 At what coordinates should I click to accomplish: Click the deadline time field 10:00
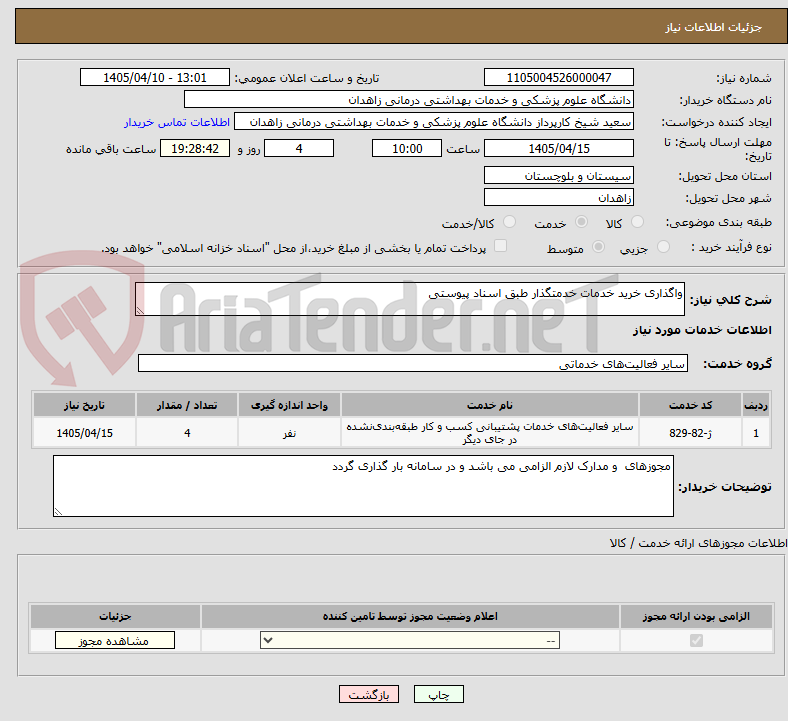(407, 148)
